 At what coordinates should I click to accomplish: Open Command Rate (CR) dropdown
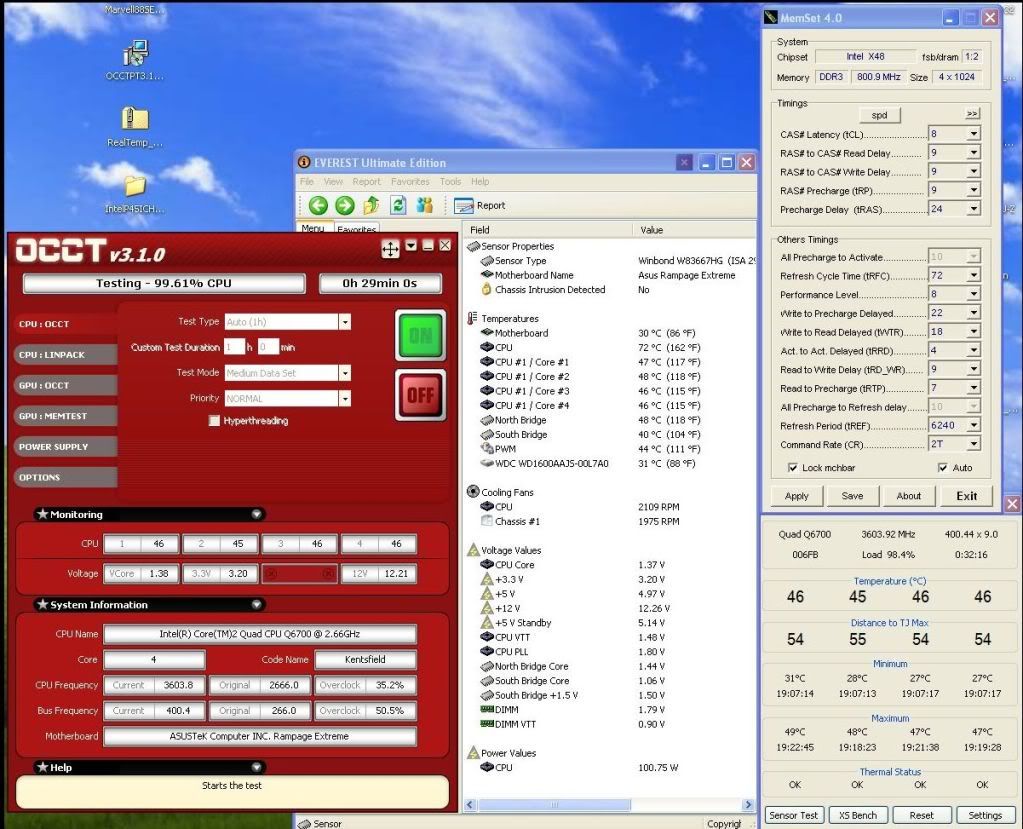[973, 444]
